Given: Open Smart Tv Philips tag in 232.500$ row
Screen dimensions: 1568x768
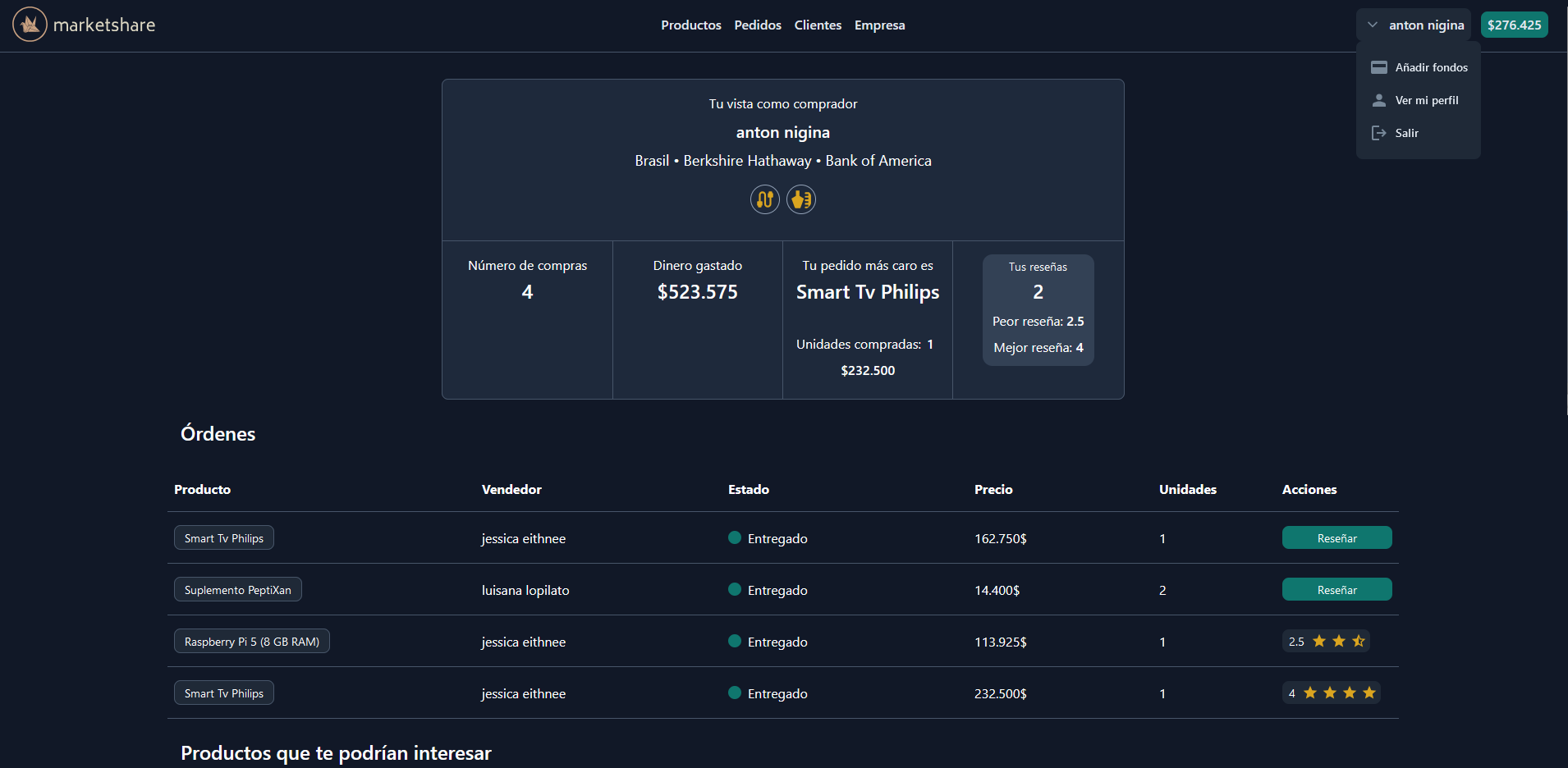Looking at the screenshot, I should (x=224, y=693).
